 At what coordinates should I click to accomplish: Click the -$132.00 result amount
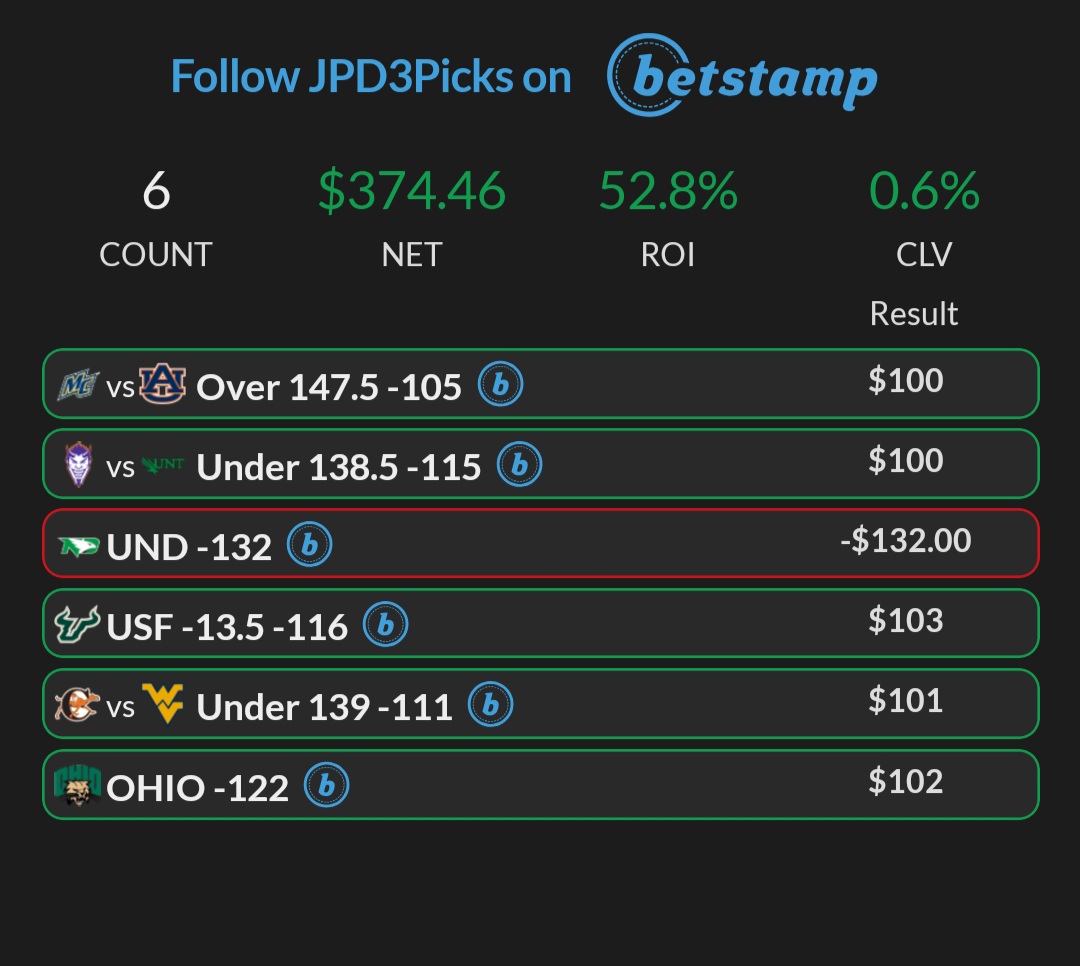905,541
